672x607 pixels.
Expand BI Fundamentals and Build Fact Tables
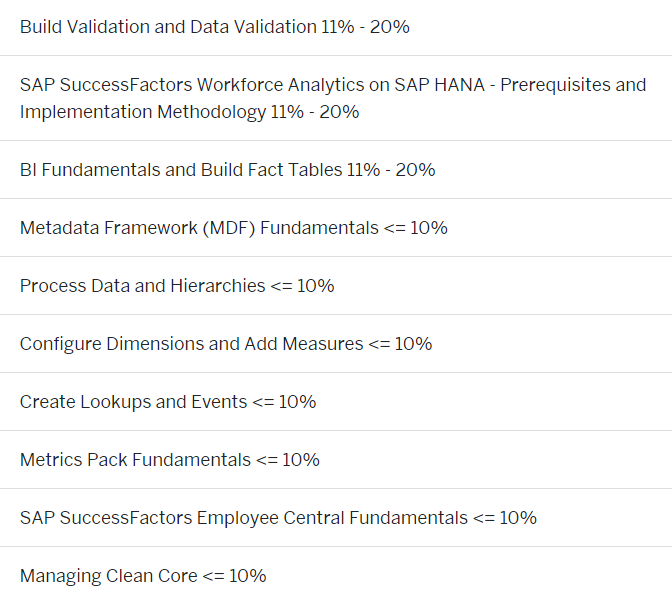[336, 170]
